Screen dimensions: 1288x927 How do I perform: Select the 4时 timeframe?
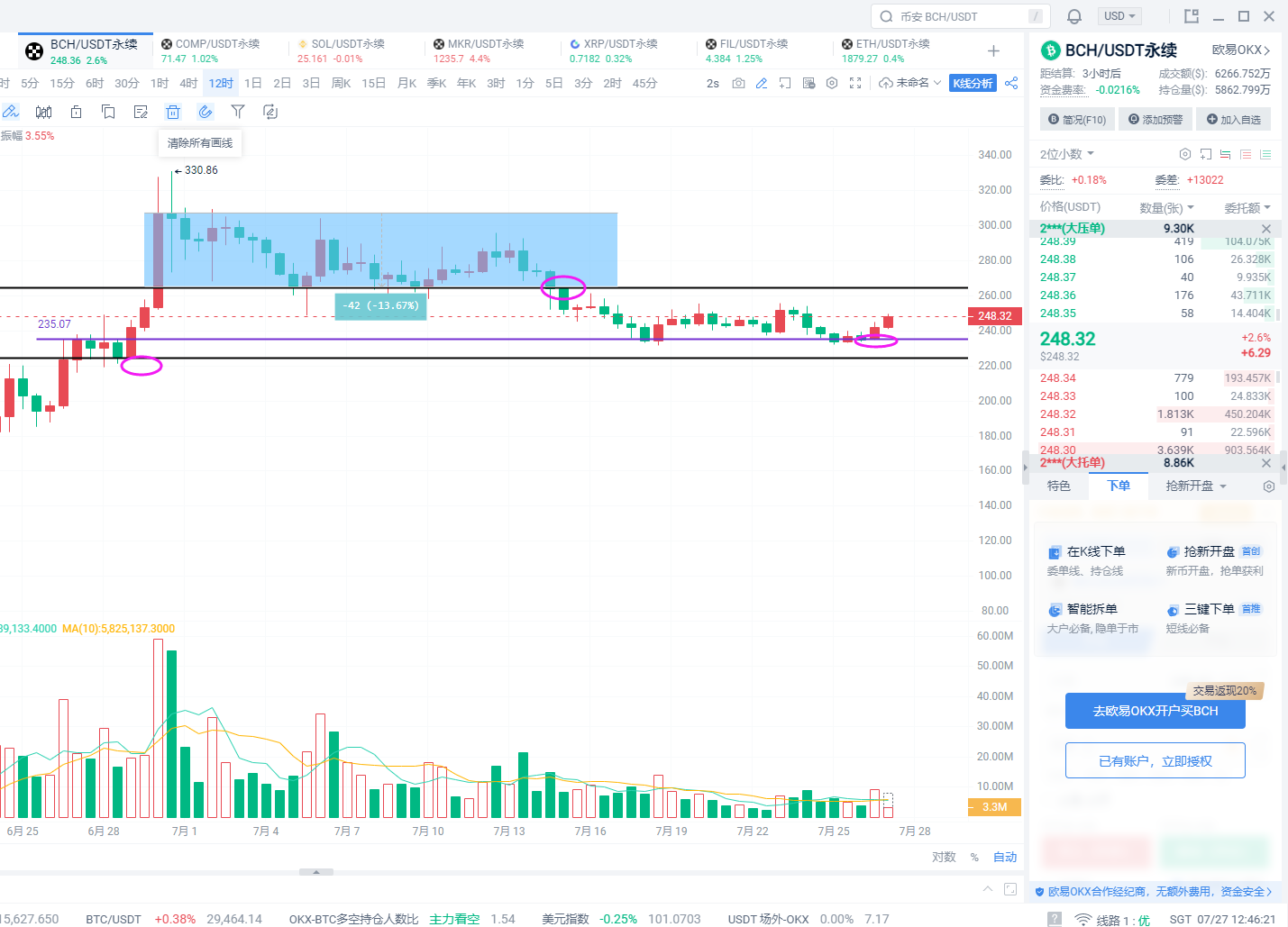188,83
